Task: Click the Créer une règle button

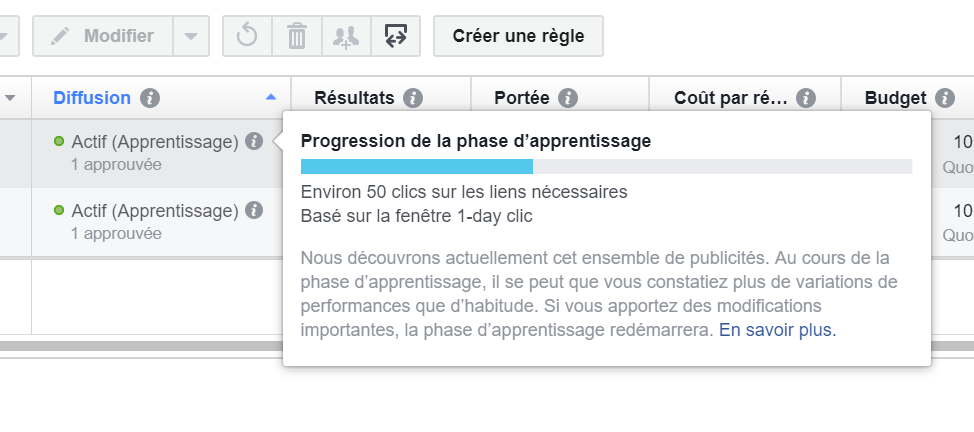Action: tap(518, 36)
